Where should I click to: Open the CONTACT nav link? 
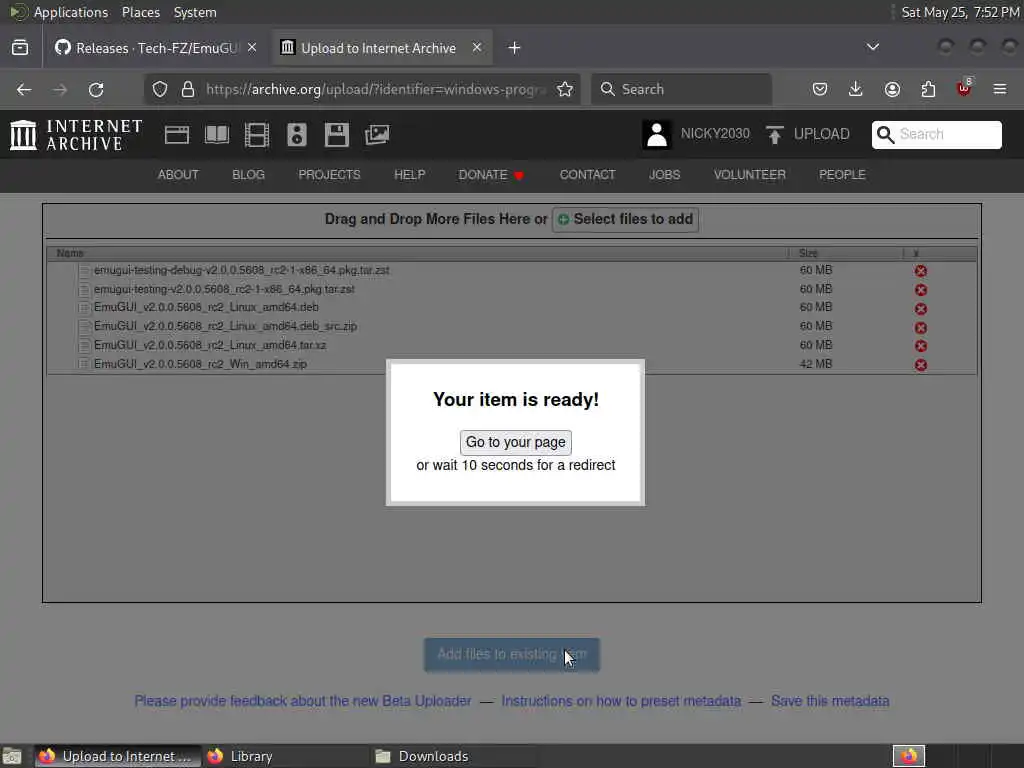(587, 175)
